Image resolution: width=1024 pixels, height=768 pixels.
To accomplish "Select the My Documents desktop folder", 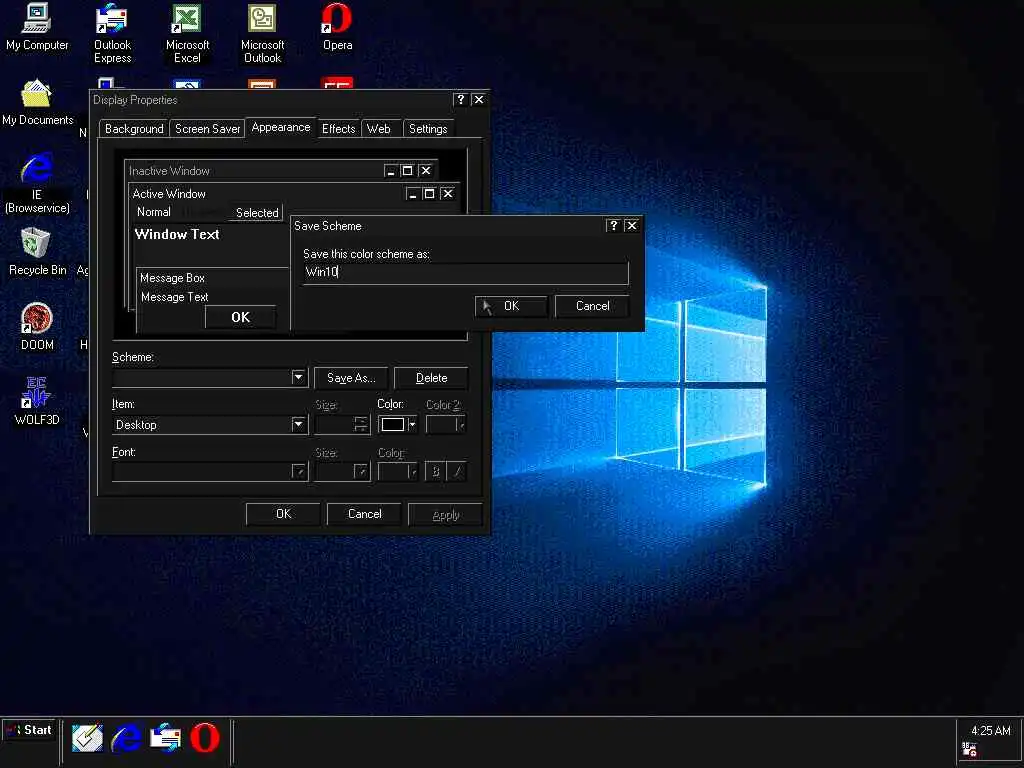I will (x=37, y=103).
